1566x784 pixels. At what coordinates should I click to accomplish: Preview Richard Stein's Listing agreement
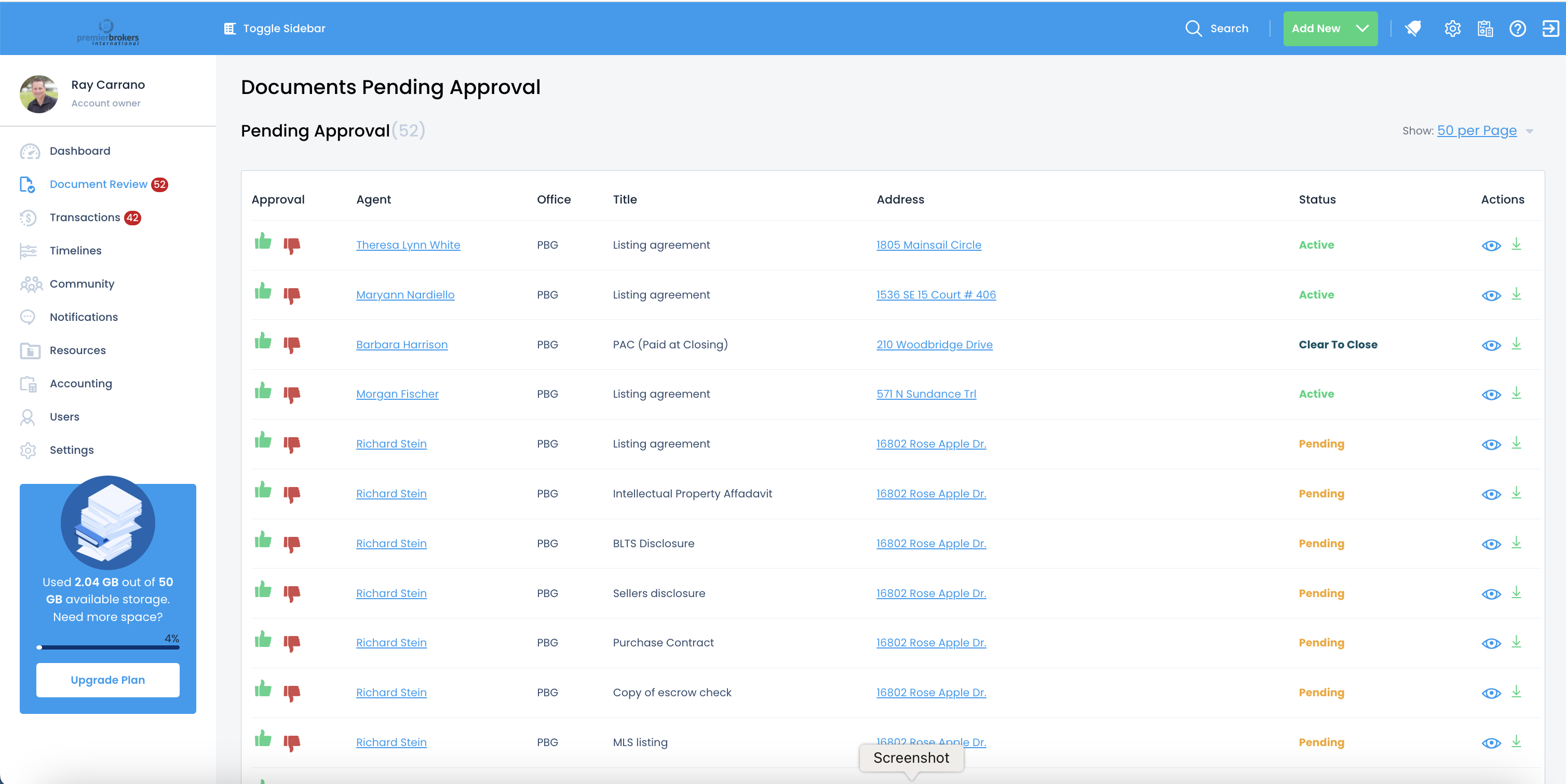pyautogui.click(x=1491, y=444)
